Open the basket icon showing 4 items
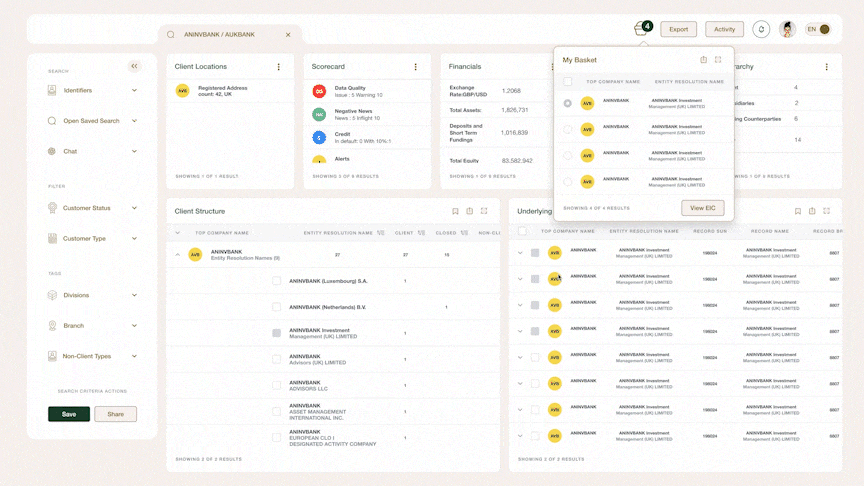The height and width of the screenshot is (486, 864). [x=642, y=28]
